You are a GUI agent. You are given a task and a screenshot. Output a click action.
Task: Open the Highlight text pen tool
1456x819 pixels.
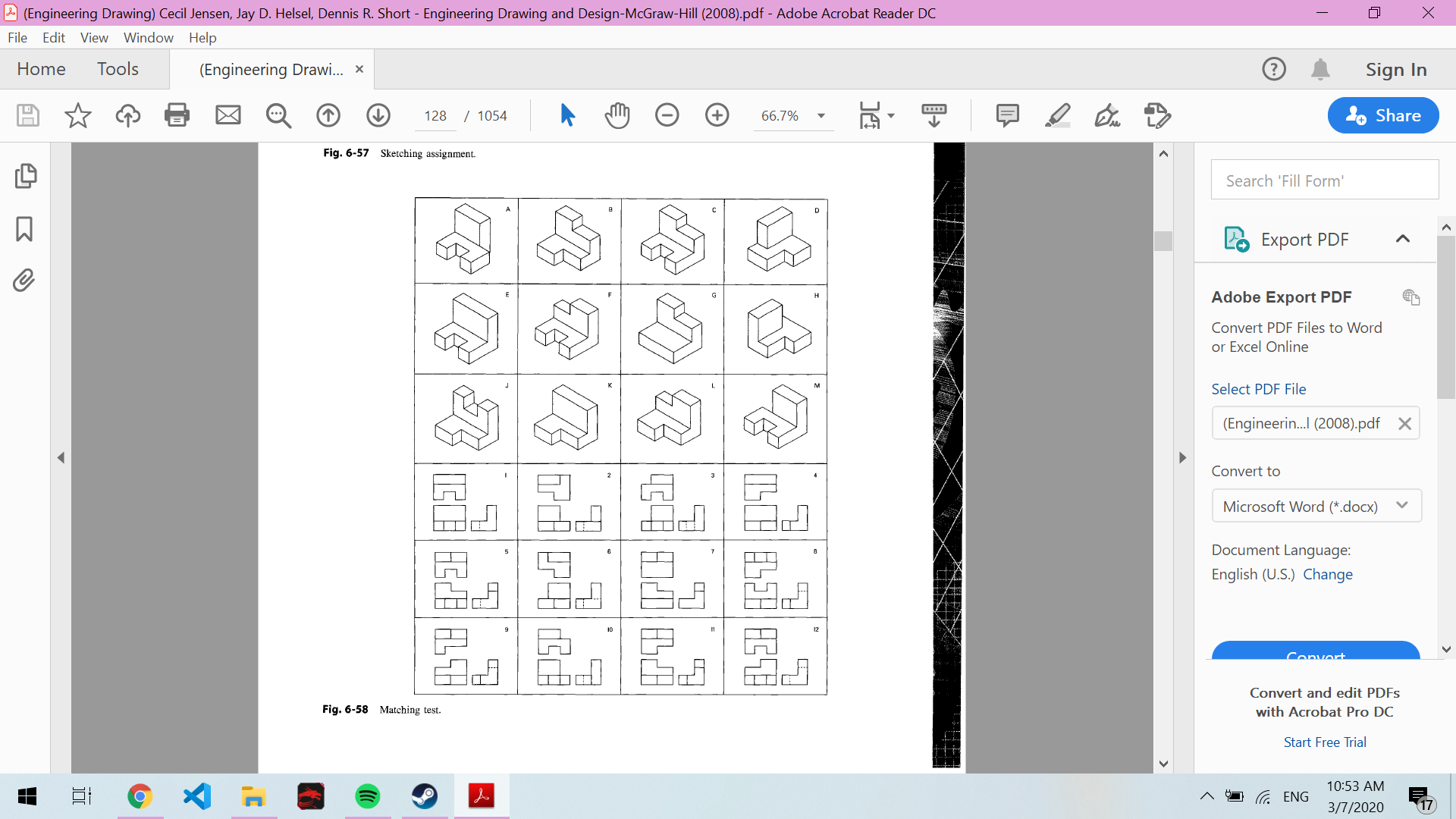point(1057,115)
